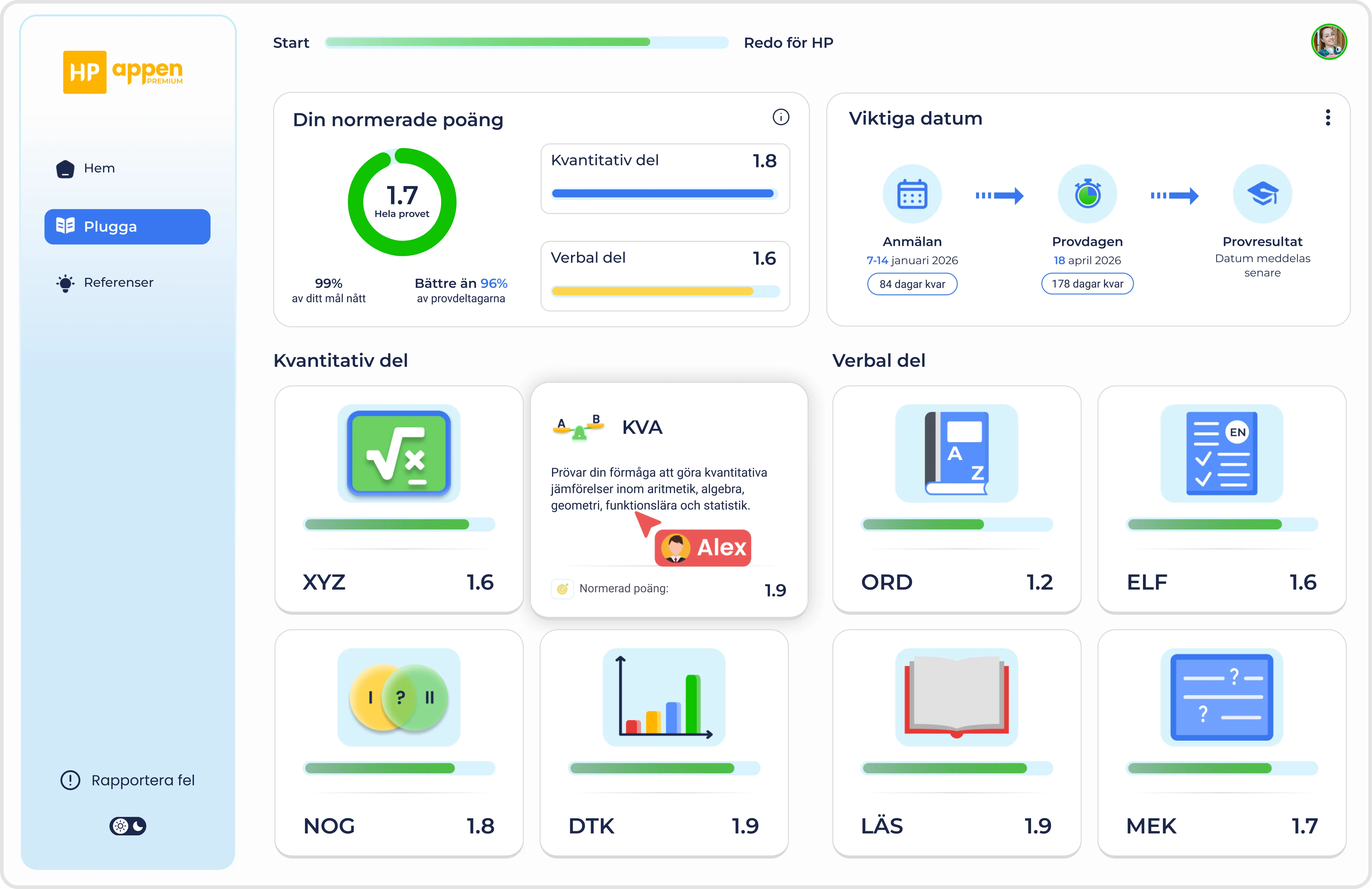Viewport: 1372px width, 889px height.
Task: Expand the Kvantitativ del score box
Action: pyautogui.click(x=665, y=179)
